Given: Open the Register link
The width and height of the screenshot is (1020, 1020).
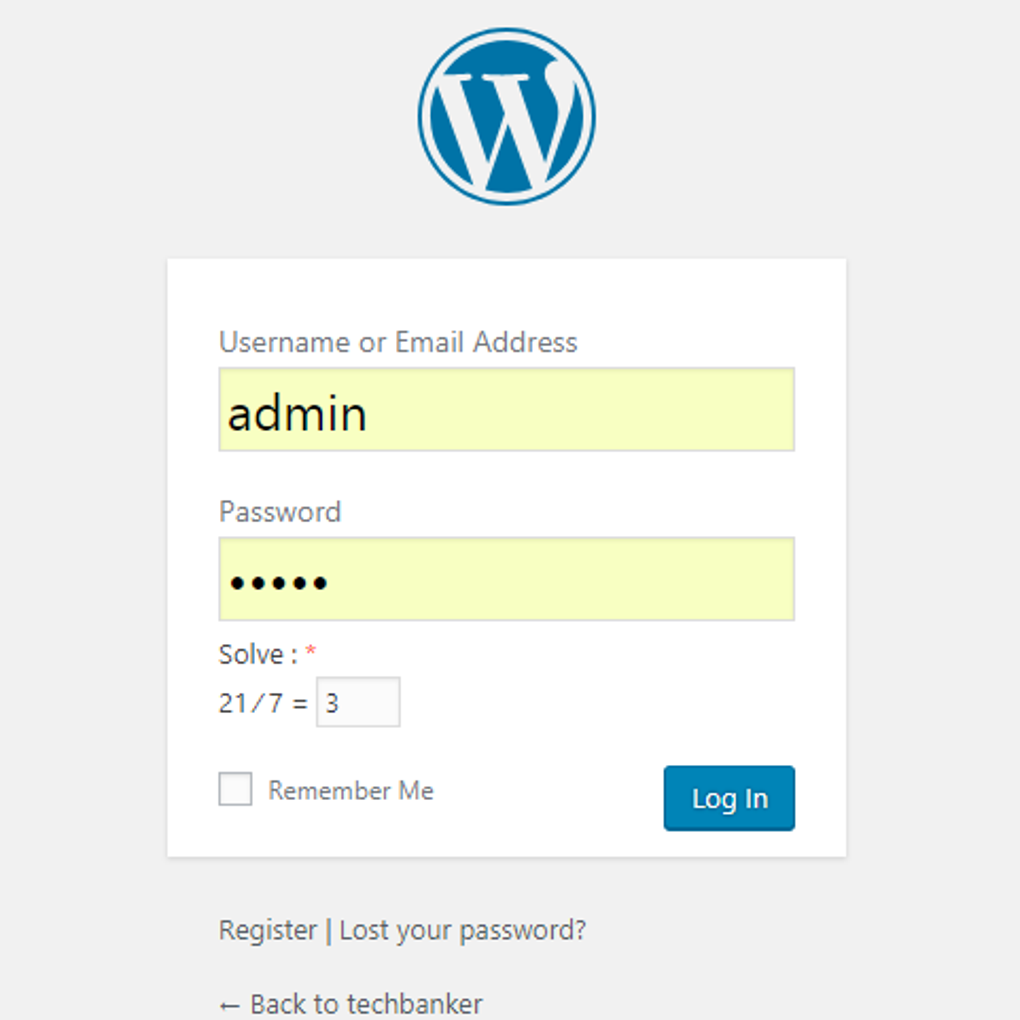Looking at the screenshot, I should point(267,930).
